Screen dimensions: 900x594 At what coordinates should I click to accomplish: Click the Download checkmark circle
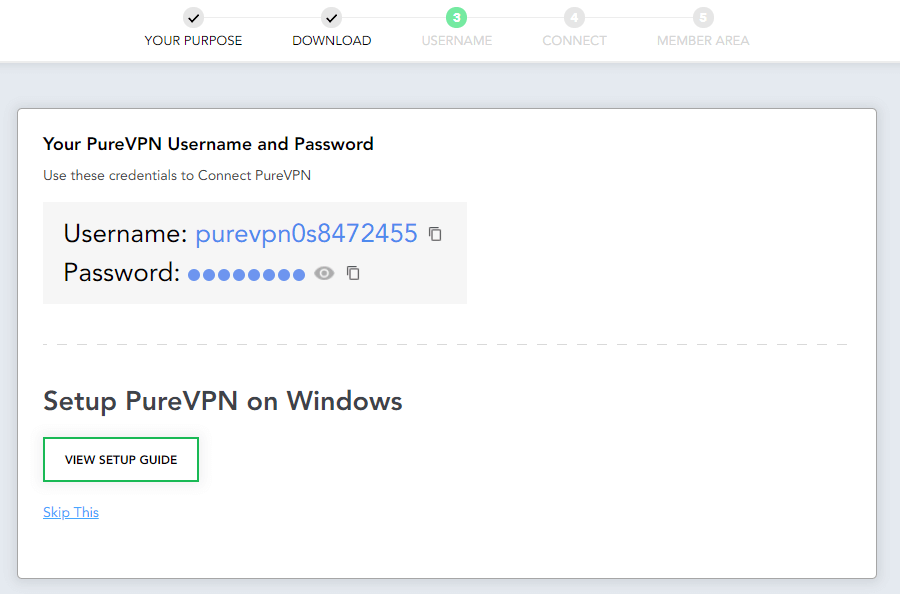(332, 18)
